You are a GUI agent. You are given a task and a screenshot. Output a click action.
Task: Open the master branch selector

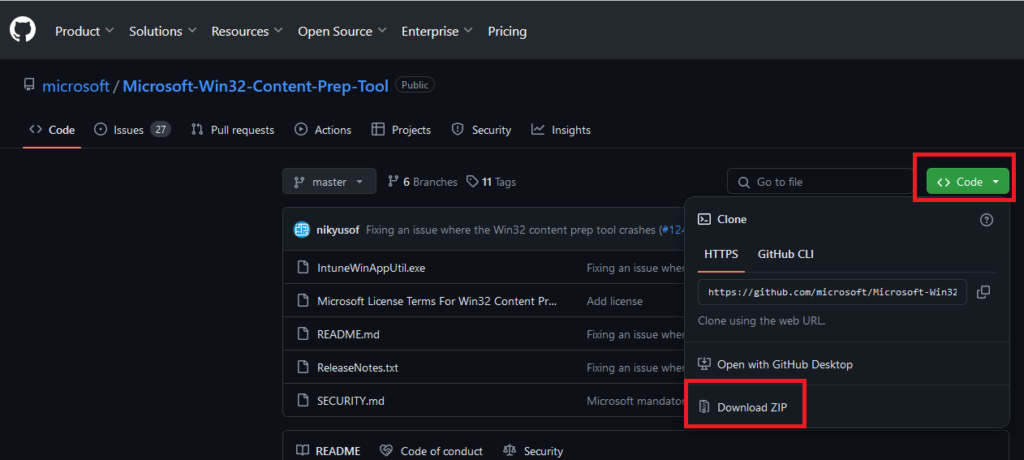[x=329, y=182]
